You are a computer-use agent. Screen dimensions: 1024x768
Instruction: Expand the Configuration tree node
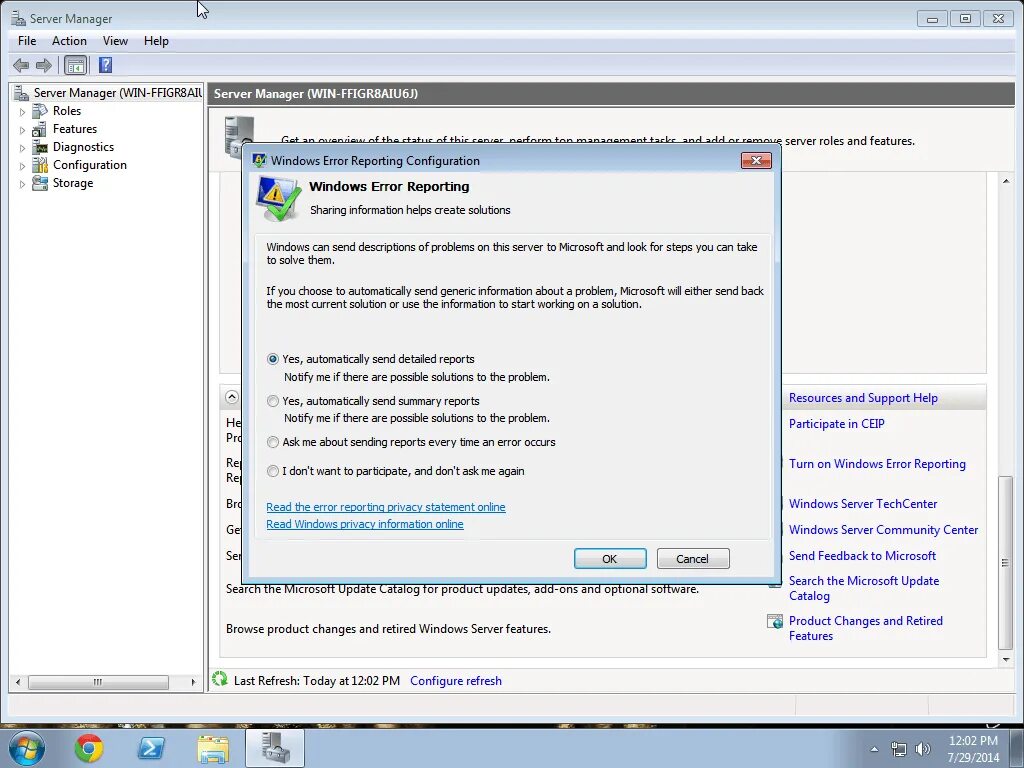tap(22, 166)
